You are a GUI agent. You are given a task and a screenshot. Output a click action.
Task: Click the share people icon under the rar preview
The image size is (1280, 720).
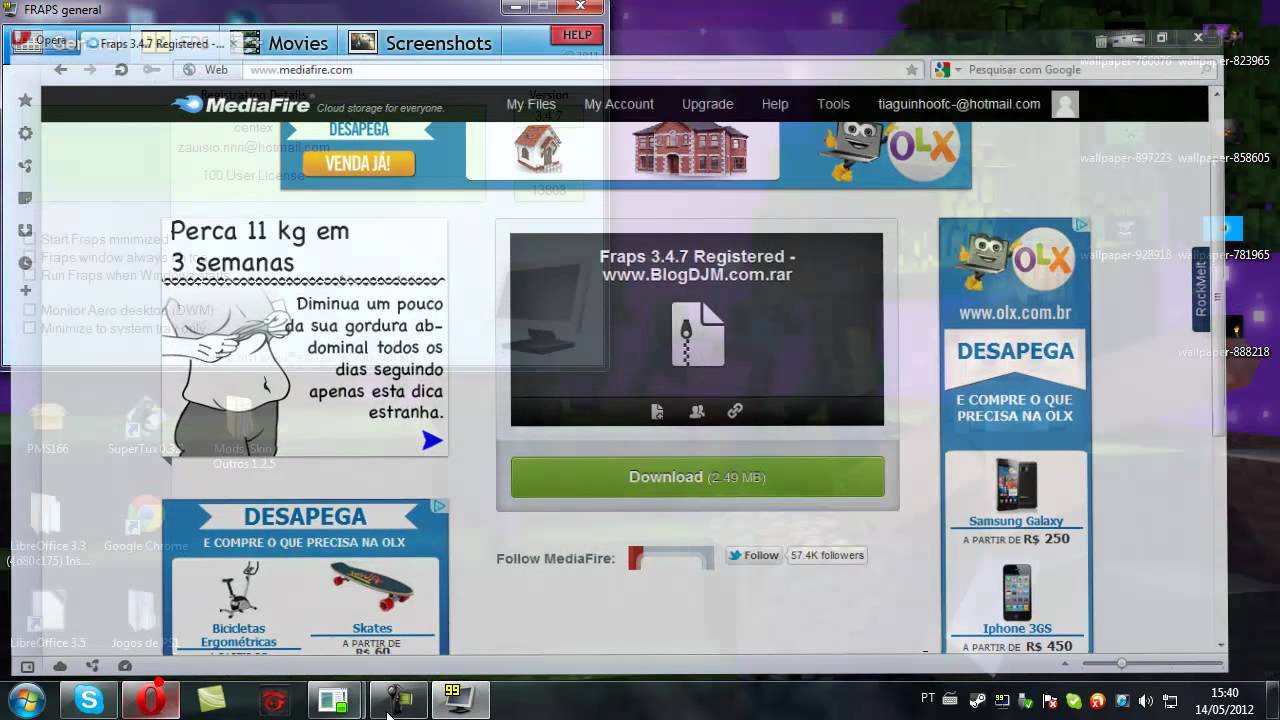(697, 411)
